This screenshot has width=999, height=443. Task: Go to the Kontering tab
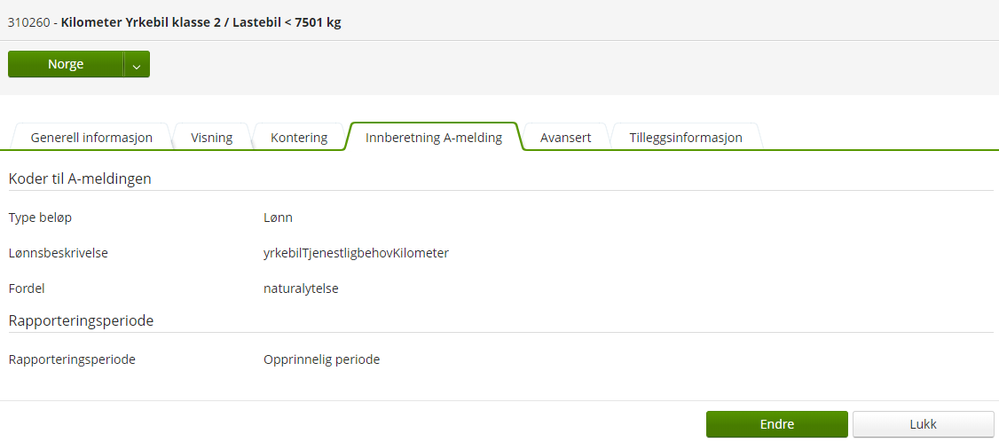[x=299, y=137]
